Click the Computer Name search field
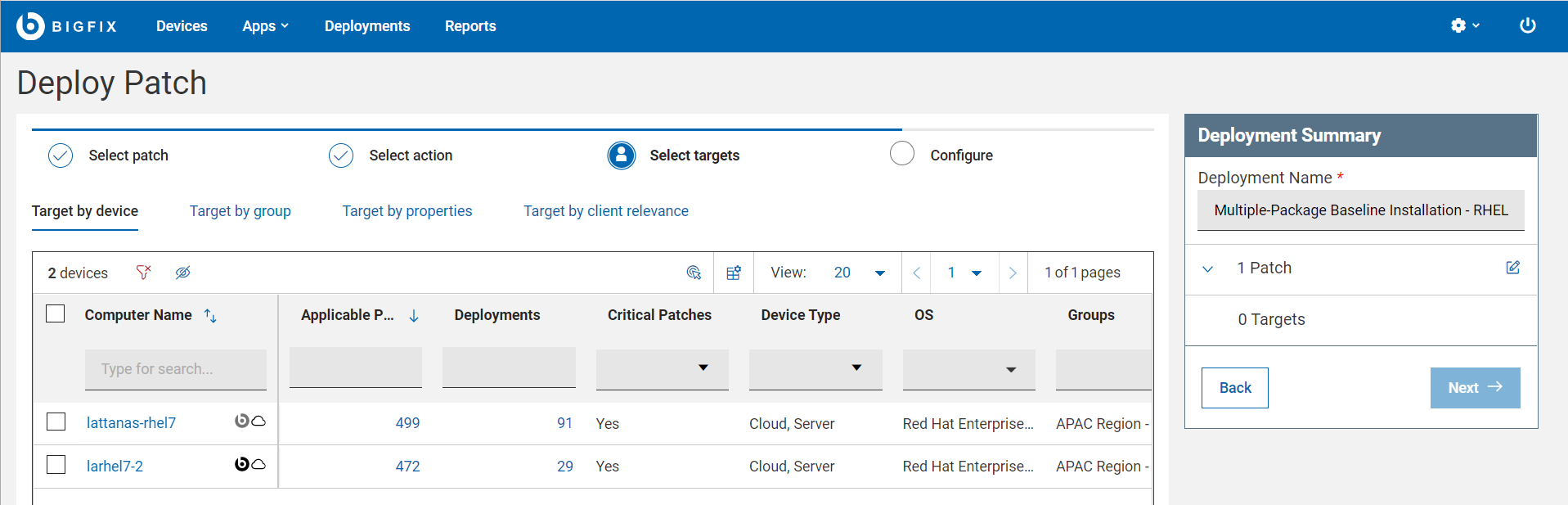The width and height of the screenshot is (1568, 505). [175, 369]
